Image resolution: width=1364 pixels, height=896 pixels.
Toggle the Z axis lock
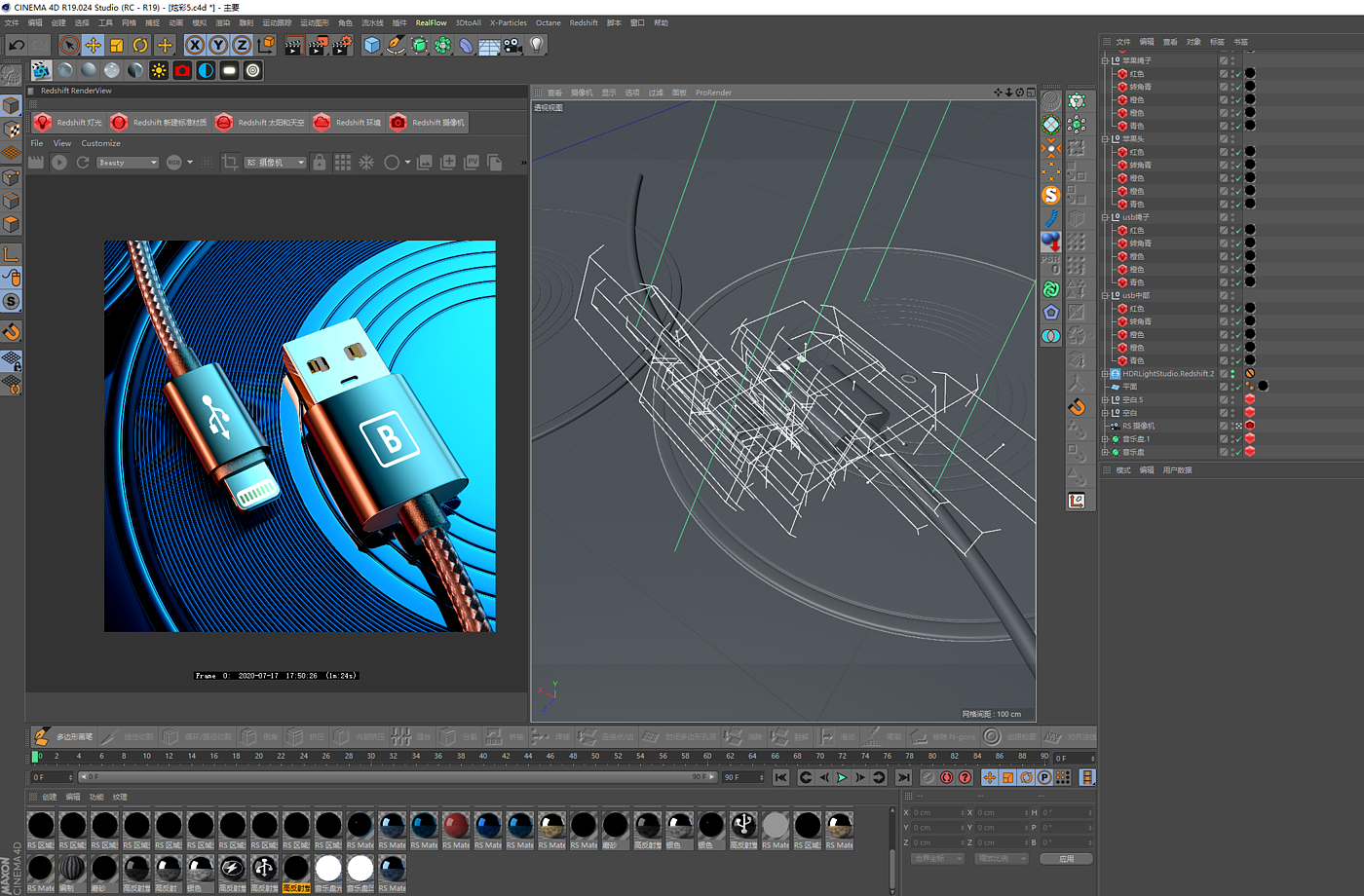coord(242,45)
